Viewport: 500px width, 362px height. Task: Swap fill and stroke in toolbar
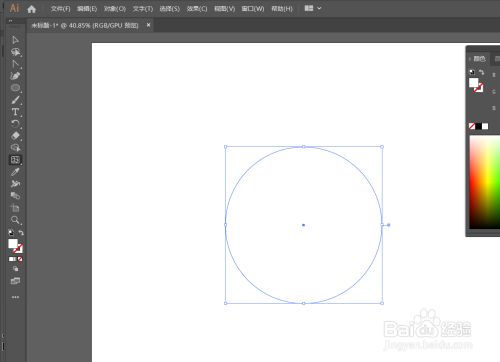[21, 233]
